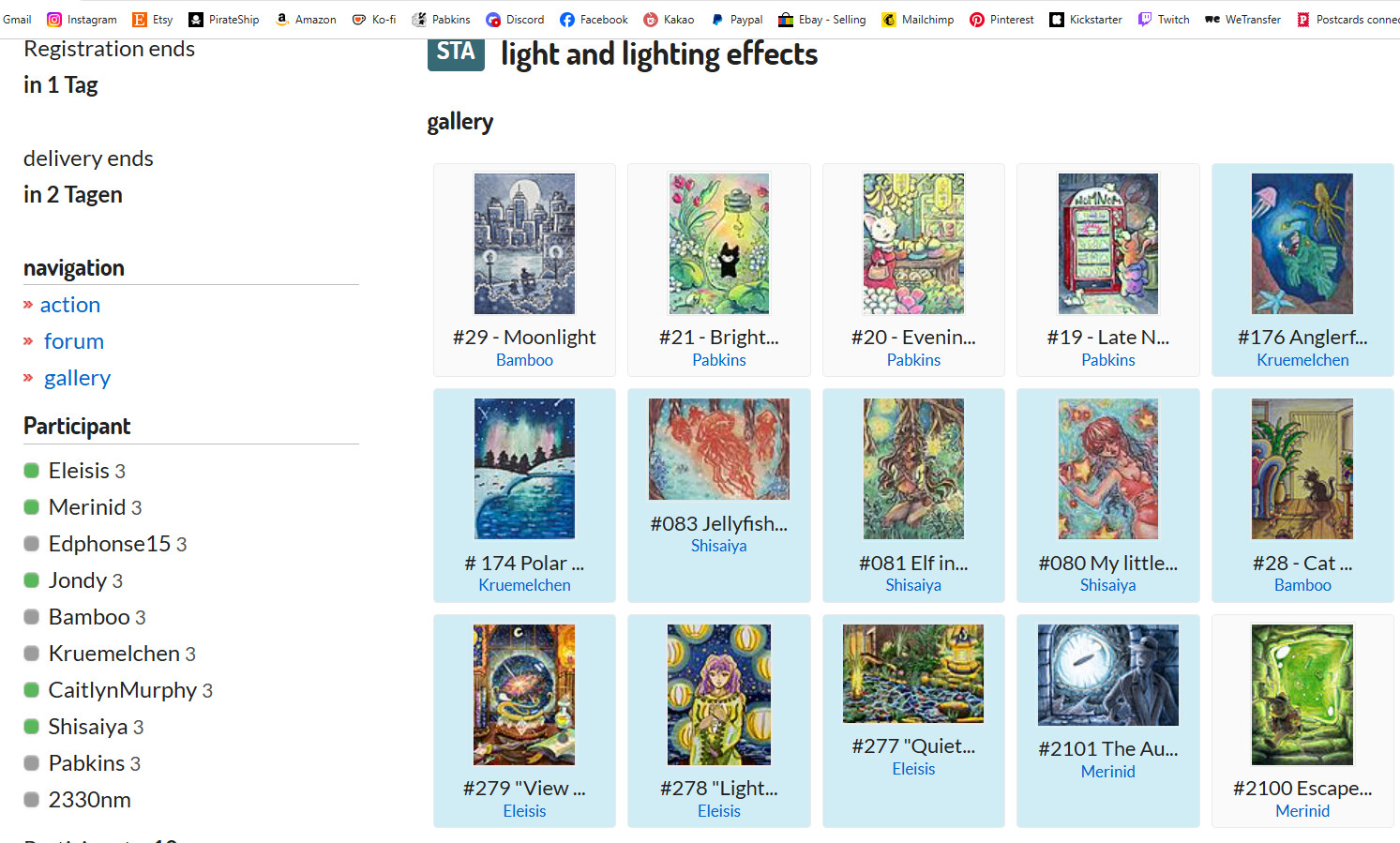Open the Paypal bookmark icon
1400x843 pixels.
[717, 20]
